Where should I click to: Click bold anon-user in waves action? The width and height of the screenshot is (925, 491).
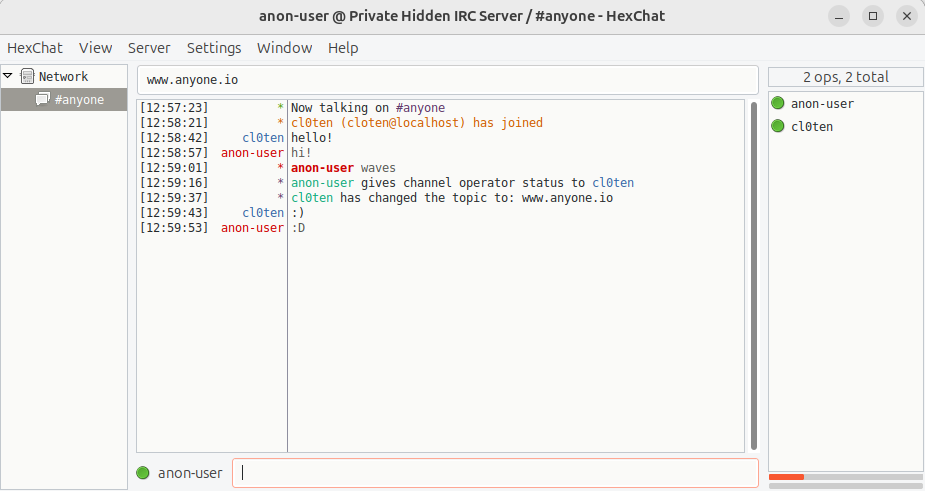tap(322, 168)
